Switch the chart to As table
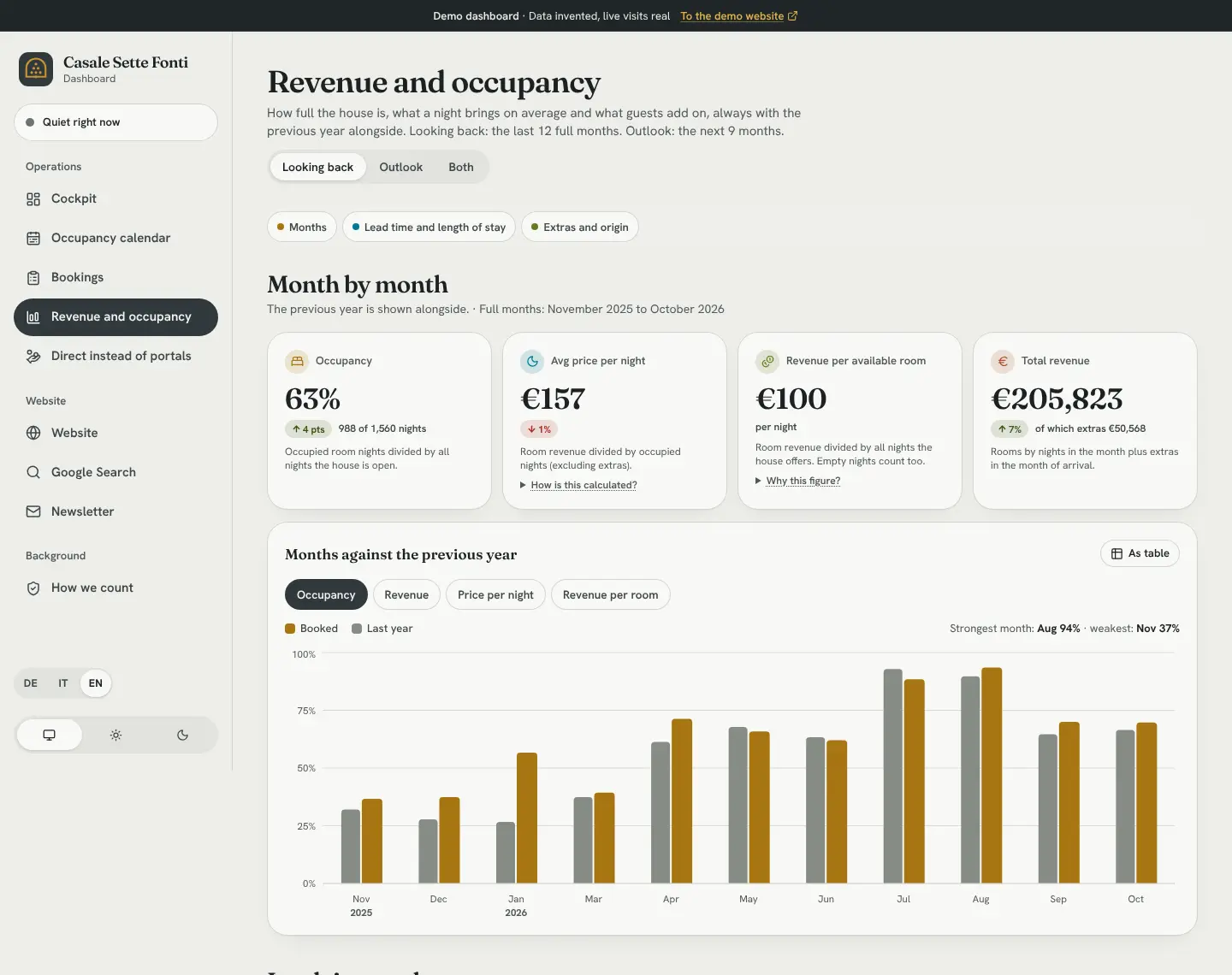This screenshot has width=1232, height=975. point(1140,553)
